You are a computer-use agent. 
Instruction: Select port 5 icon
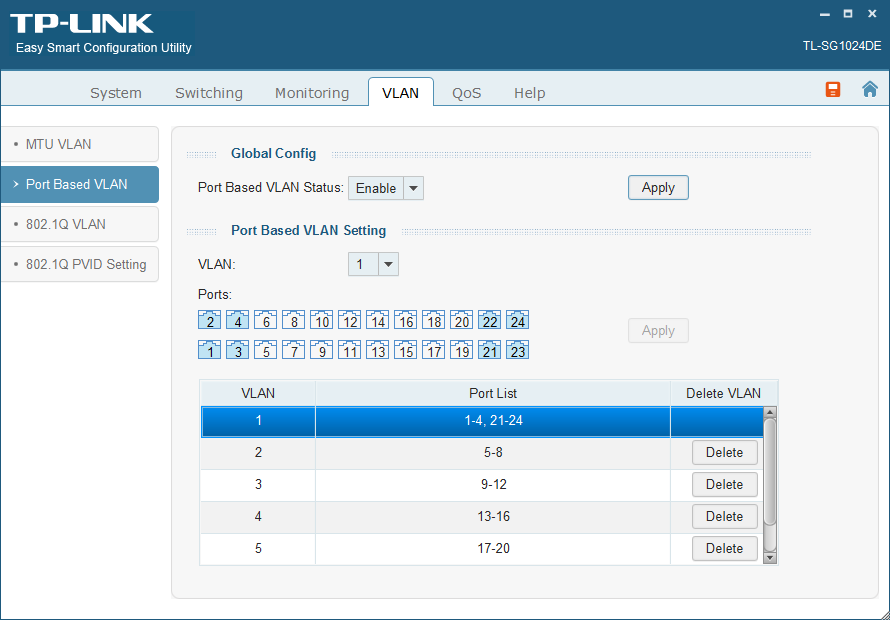tap(266, 349)
